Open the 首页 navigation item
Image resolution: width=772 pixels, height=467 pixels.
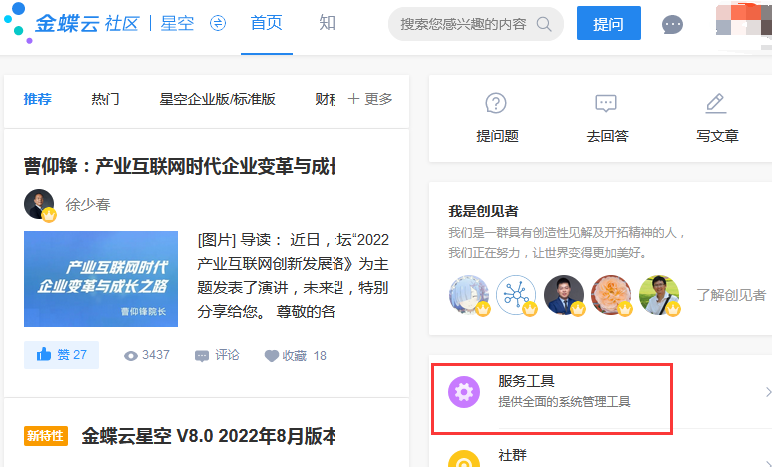266,23
